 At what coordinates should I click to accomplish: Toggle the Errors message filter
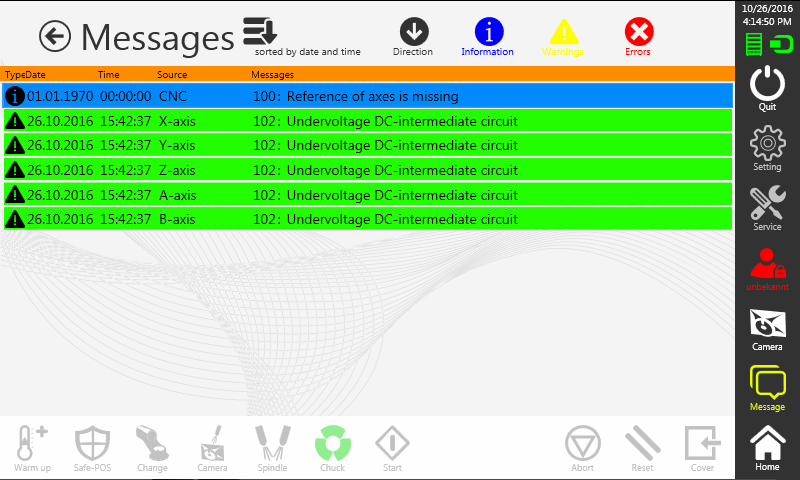(638, 32)
